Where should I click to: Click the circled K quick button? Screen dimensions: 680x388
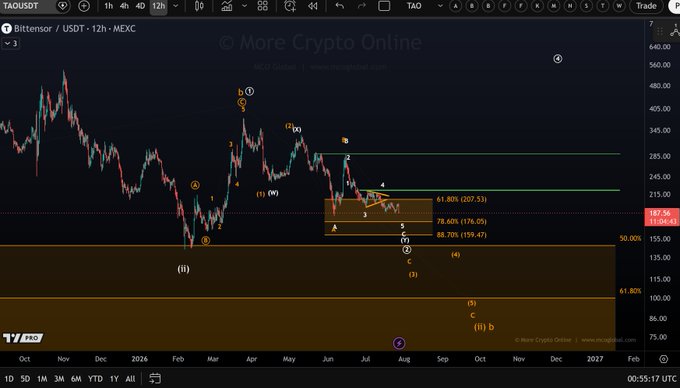pyautogui.click(x=537, y=6)
